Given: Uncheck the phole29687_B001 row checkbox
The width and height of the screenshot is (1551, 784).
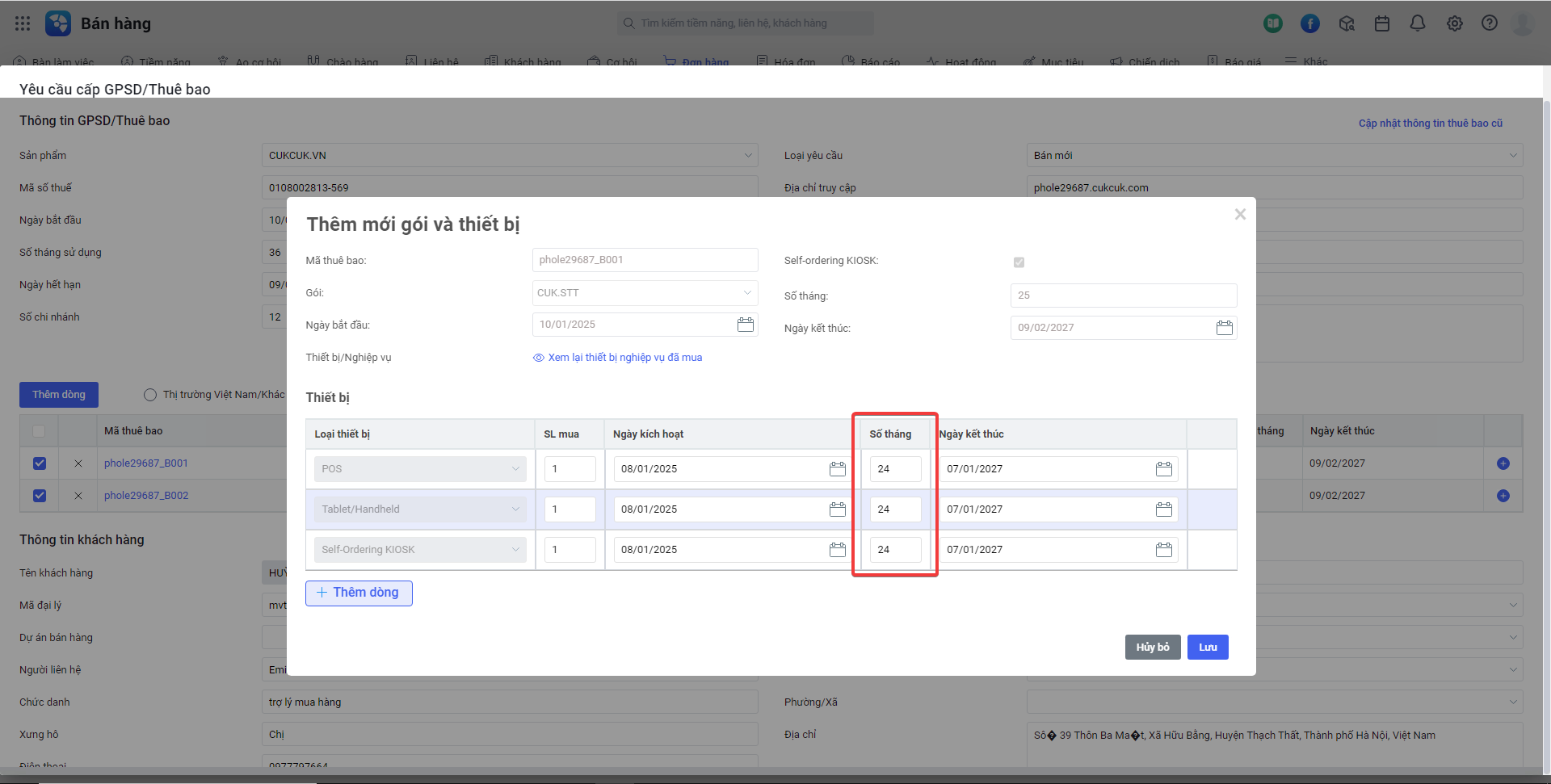Looking at the screenshot, I should pyautogui.click(x=40, y=463).
